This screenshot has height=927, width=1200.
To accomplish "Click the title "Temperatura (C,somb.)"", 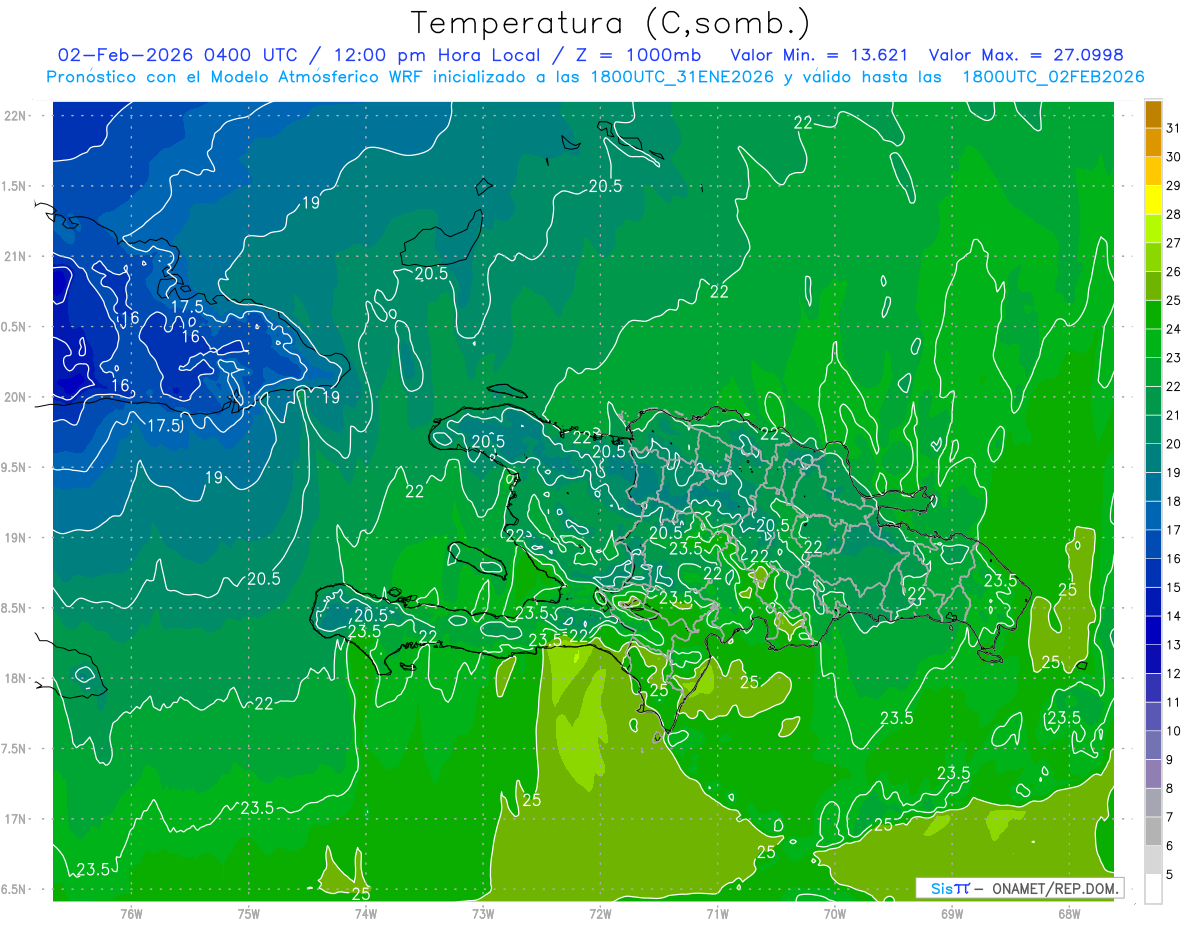I will click(611, 24).
